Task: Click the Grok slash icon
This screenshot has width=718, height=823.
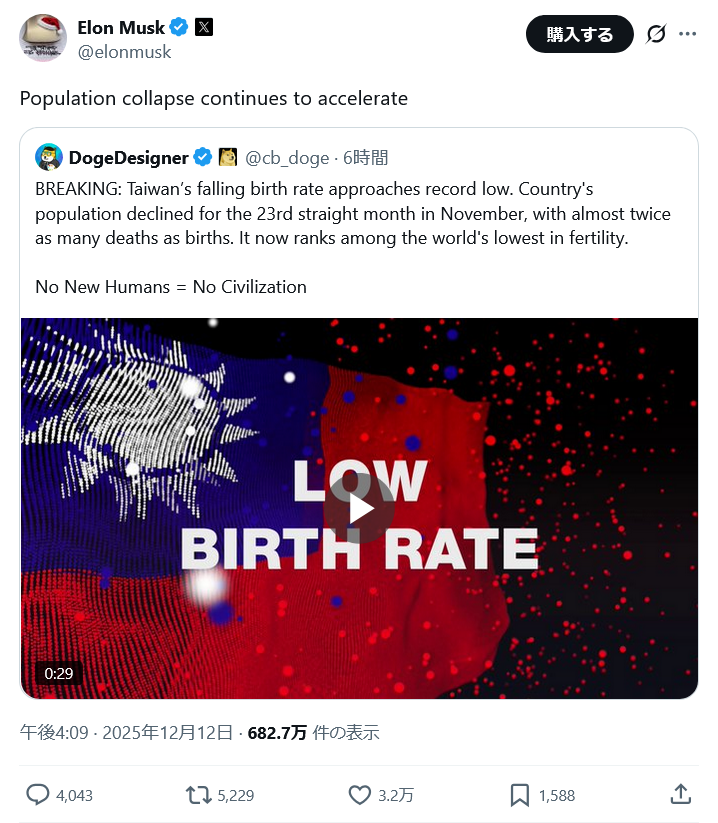Action: click(655, 34)
